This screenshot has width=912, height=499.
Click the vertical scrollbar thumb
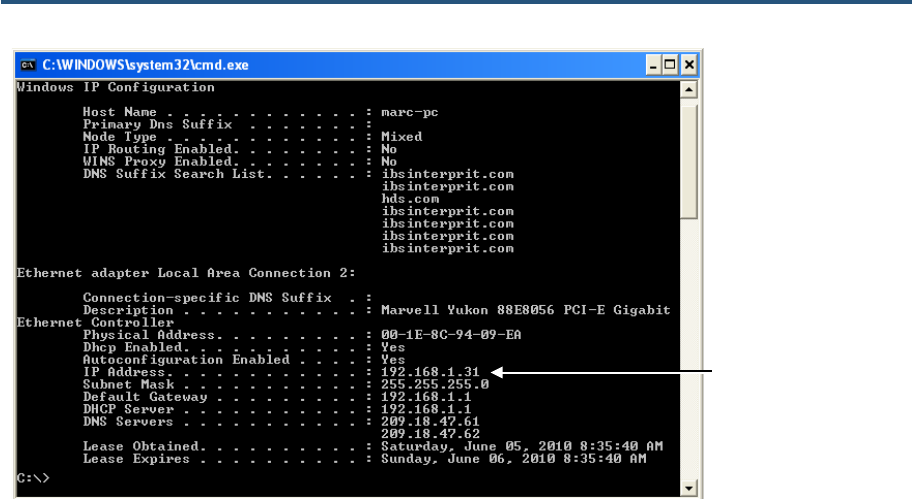(x=689, y=162)
